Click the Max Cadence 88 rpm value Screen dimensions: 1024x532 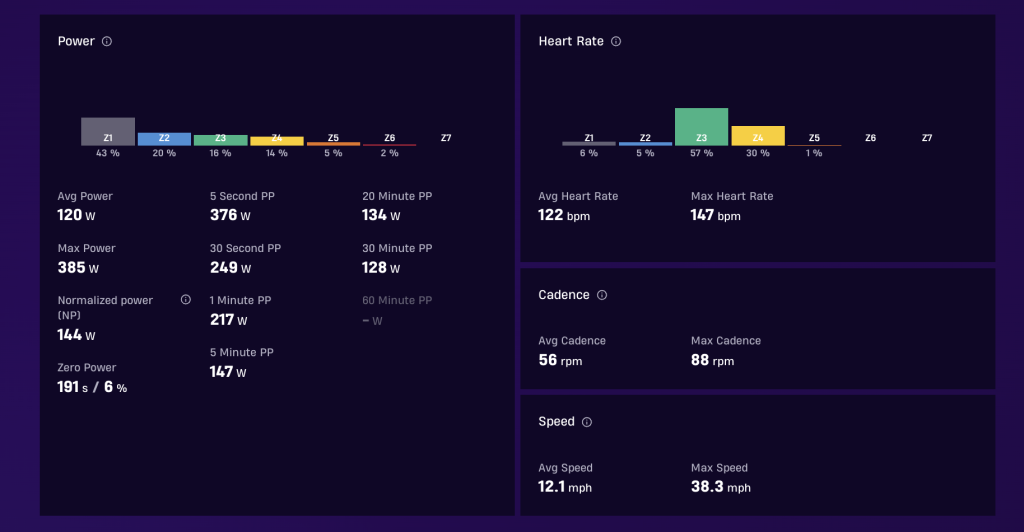click(712, 360)
